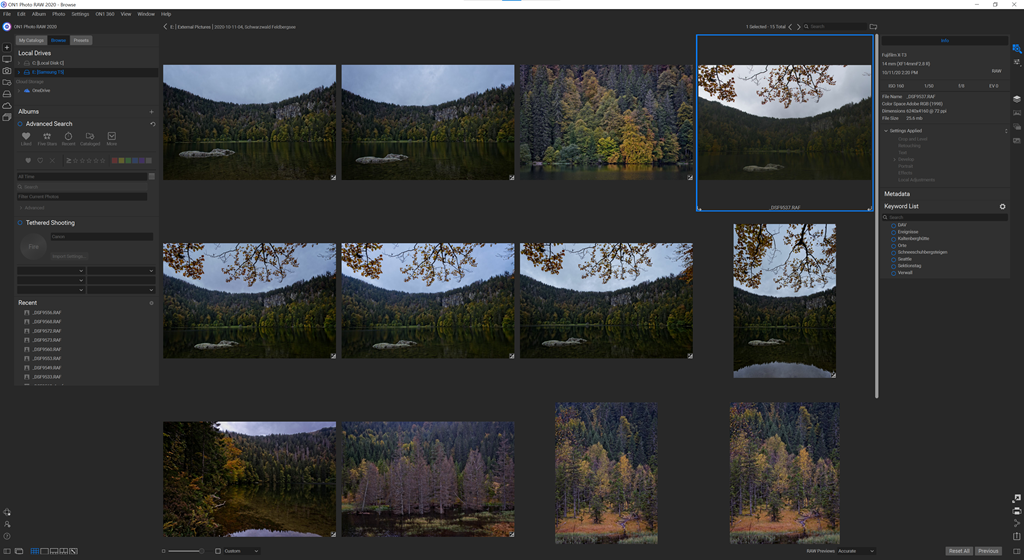Toggle the Advanced Search circle
Viewport: 1024px width, 560px height.
pos(20,124)
